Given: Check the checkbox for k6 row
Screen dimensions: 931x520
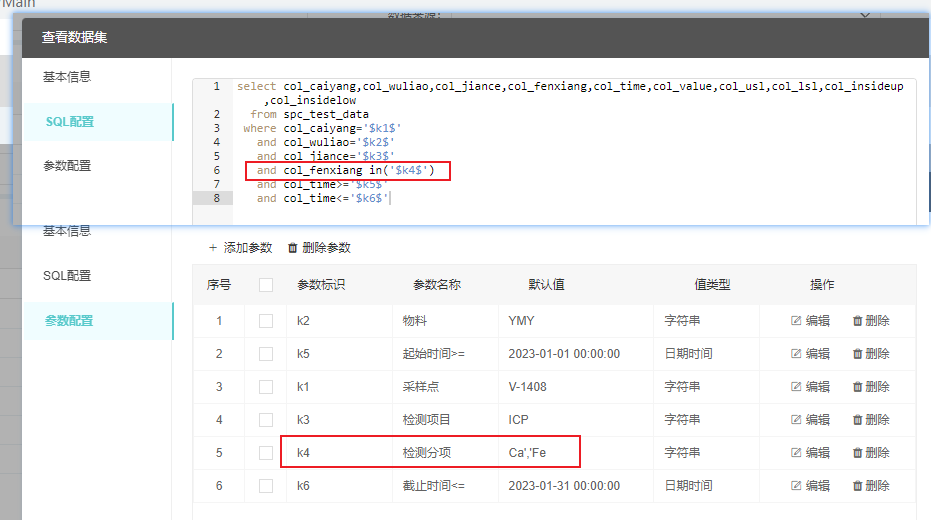Looking at the screenshot, I should pyautogui.click(x=266, y=486).
